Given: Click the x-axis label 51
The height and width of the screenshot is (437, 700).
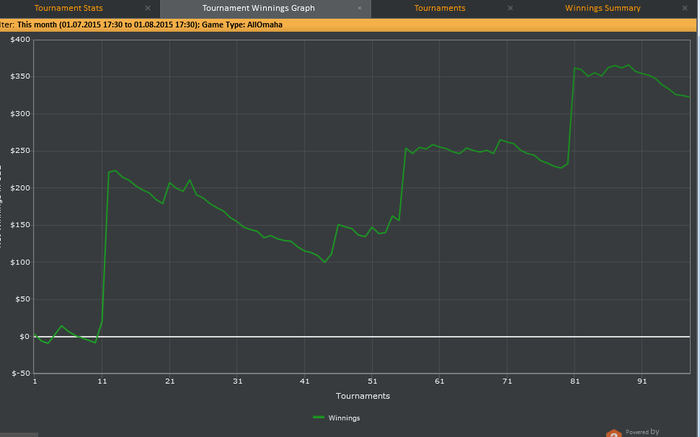Looking at the screenshot, I should [x=372, y=381].
